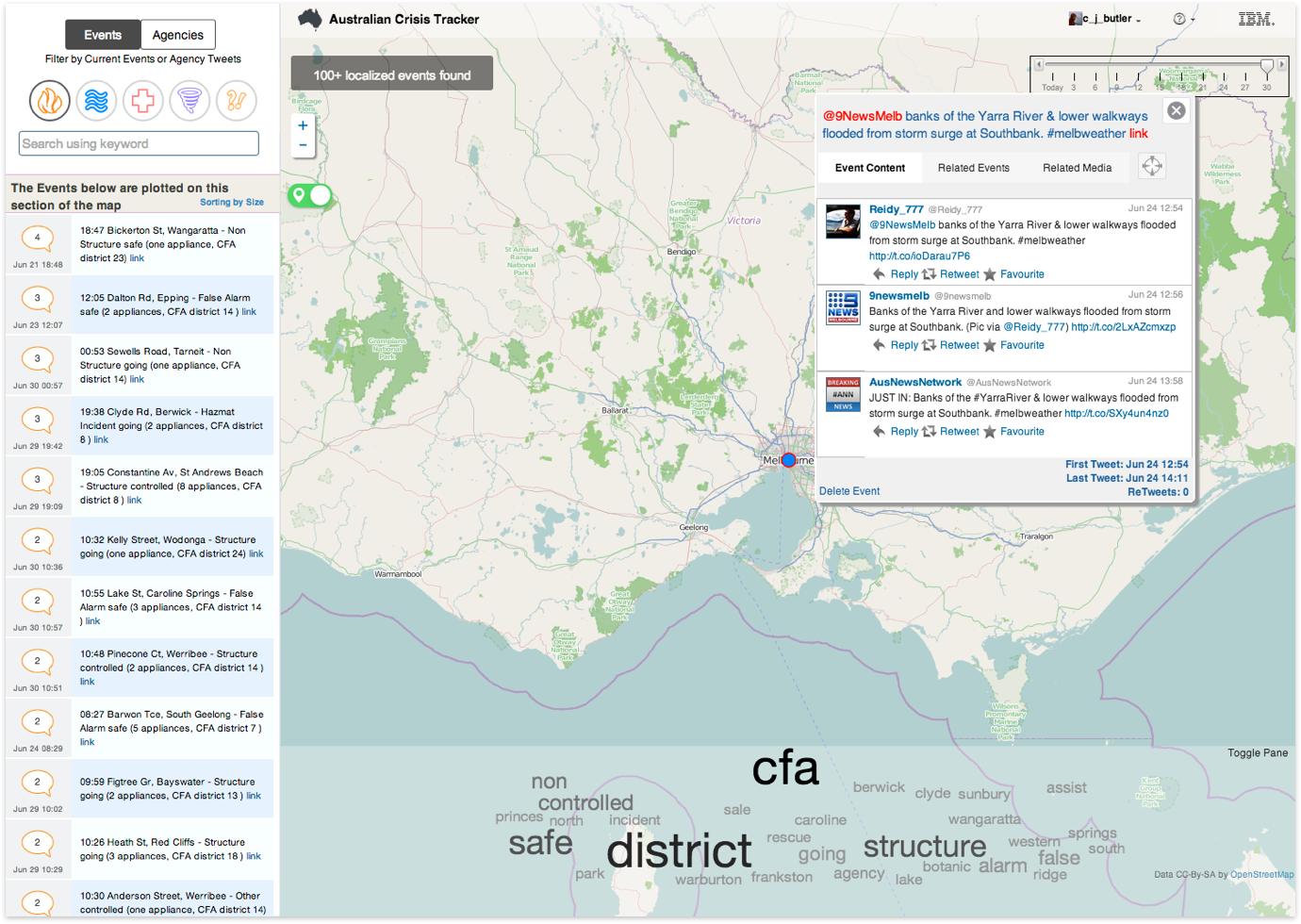Close the 9NewsMelb event popup
The image size is (1301, 924).
[1177, 110]
